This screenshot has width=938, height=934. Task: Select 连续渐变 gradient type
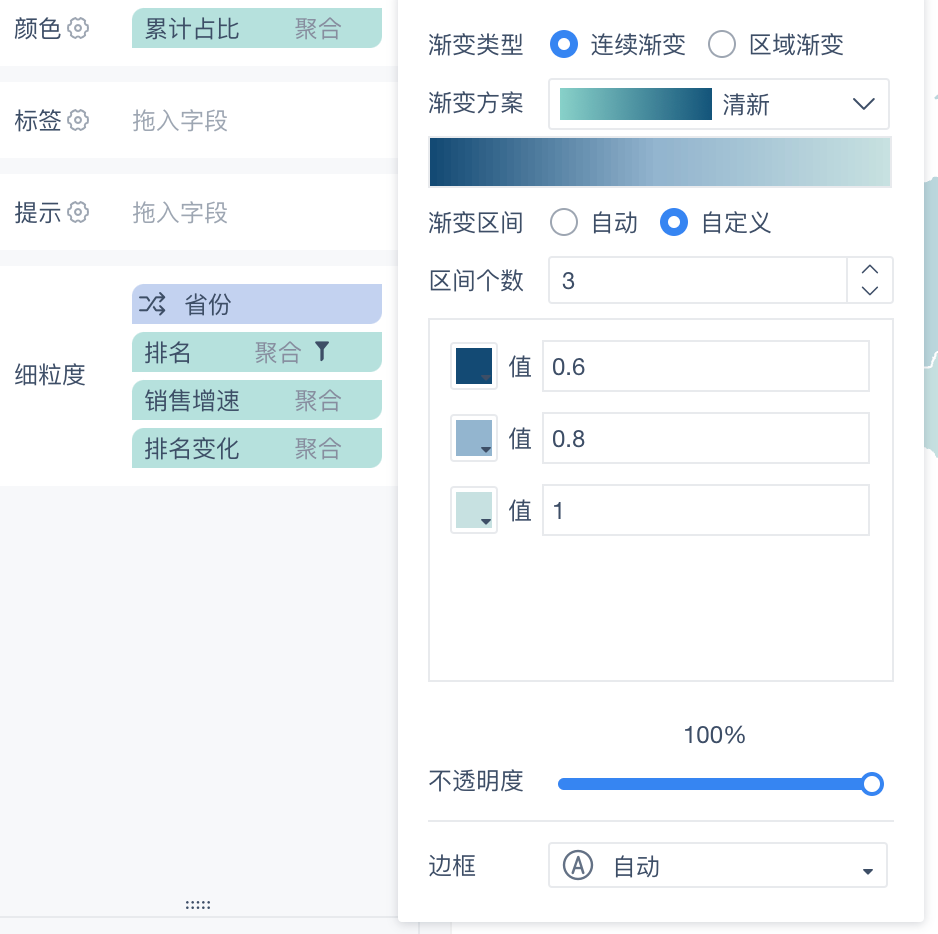pyautogui.click(x=564, y=44)
